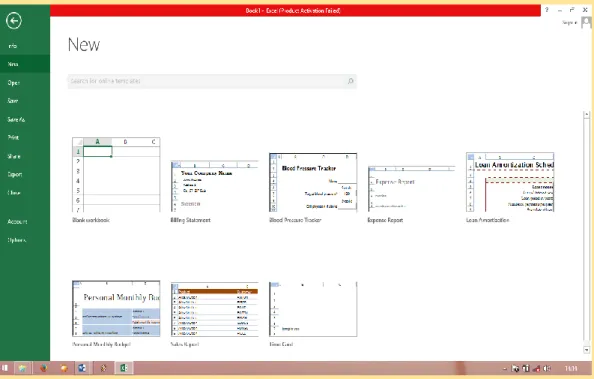Click the scroll down arrow of templates list

point(586,350)
